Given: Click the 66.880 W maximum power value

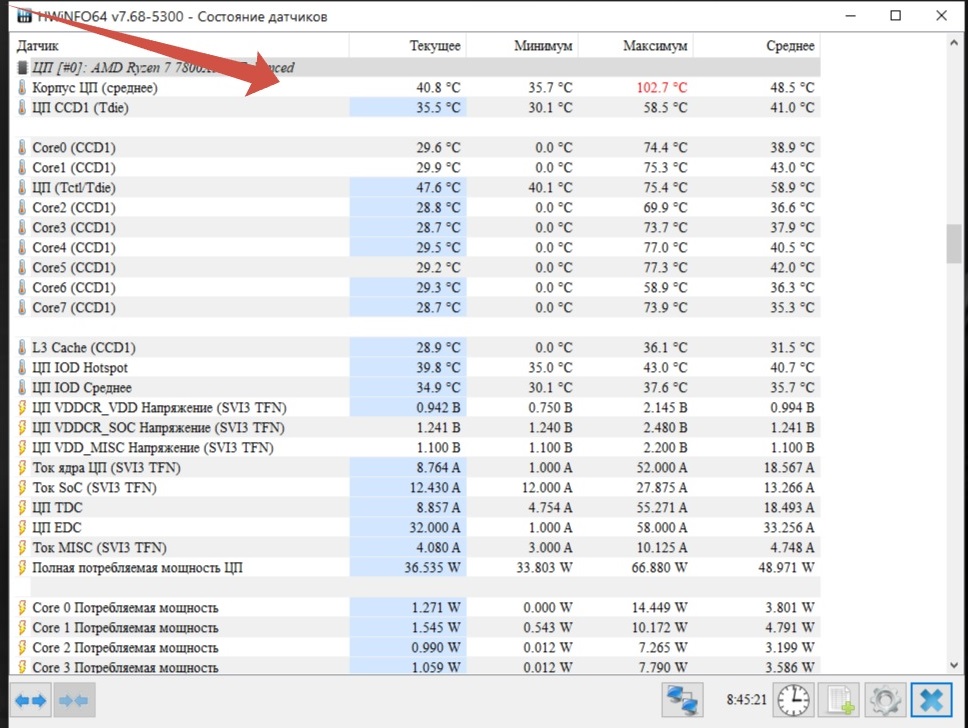Looking at the screenshot, I should [659, 567].
